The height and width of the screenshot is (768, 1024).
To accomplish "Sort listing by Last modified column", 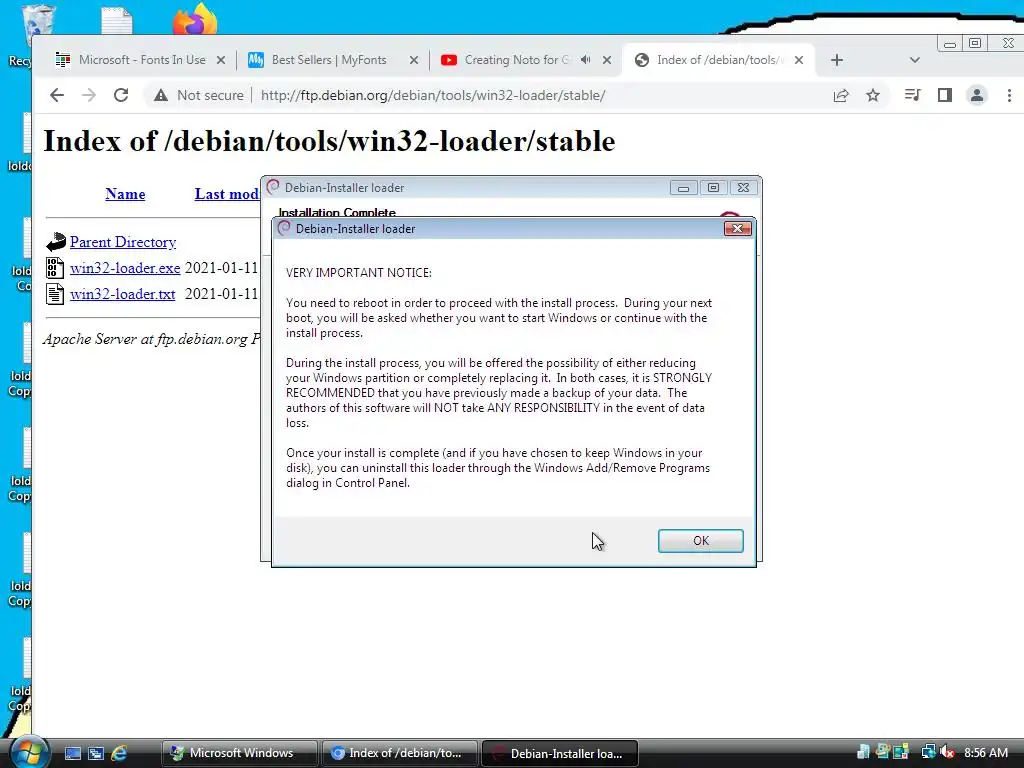I will 227,194.
